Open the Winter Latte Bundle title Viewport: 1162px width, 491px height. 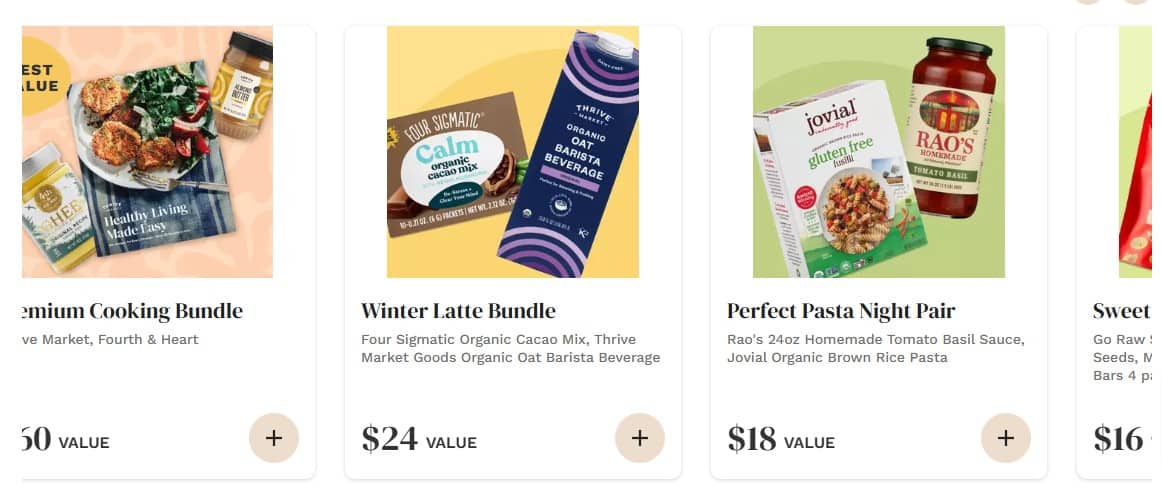click(x=458, y=310)
